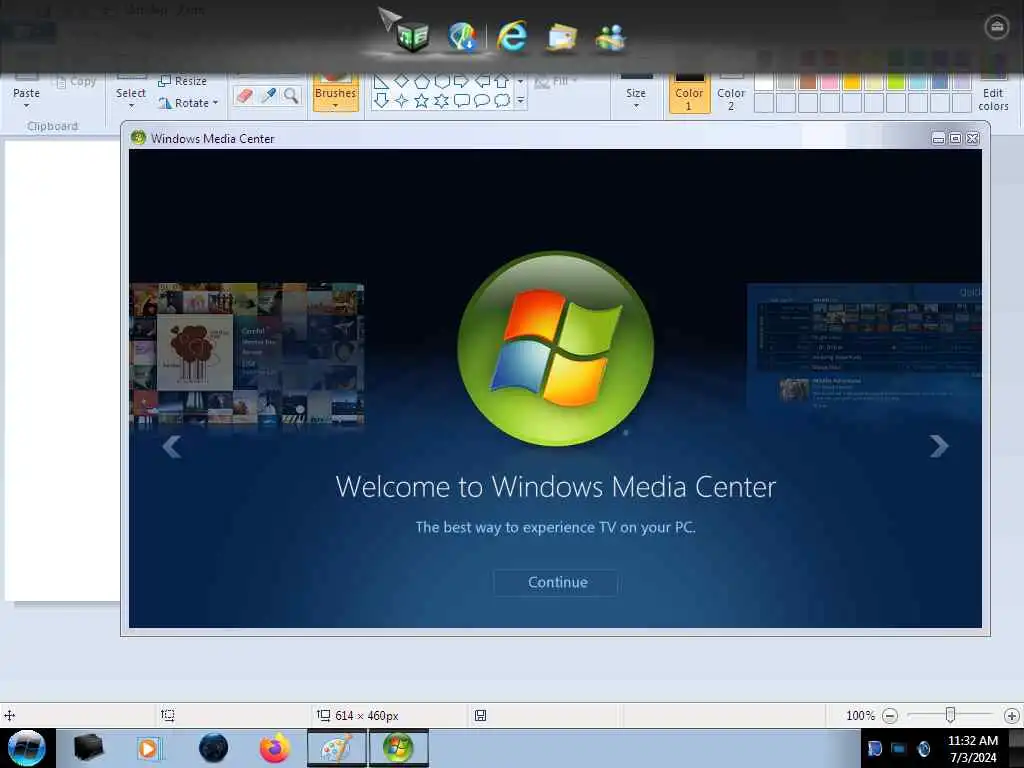This screenshot has width=1024, height=768.
Task: Select the five-point star shape
Action: pyautogui.click(x=422, y=101)
